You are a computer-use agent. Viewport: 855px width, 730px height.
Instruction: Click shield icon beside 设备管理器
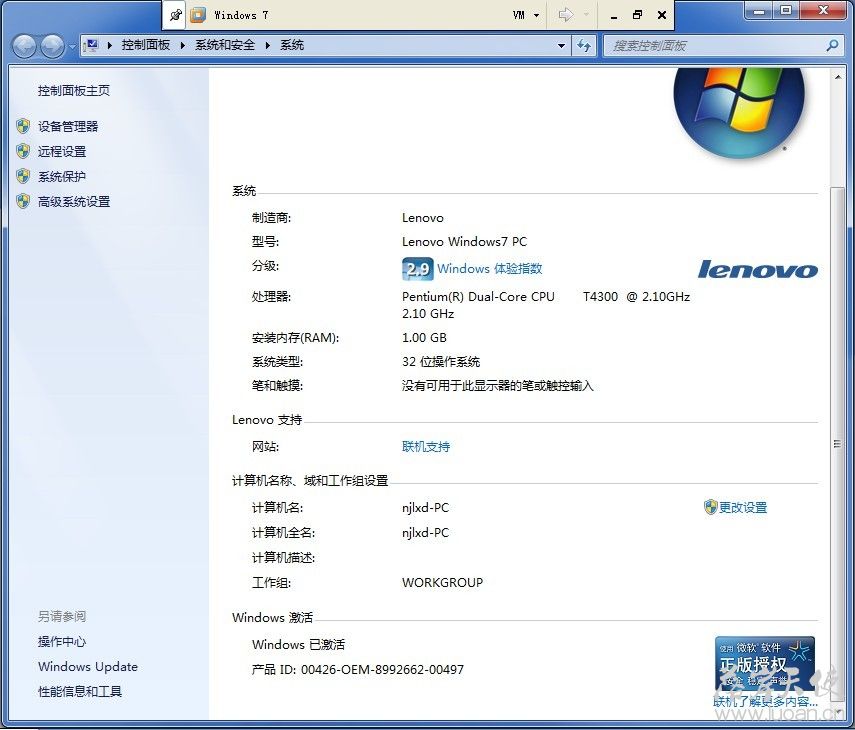point(23,126)
